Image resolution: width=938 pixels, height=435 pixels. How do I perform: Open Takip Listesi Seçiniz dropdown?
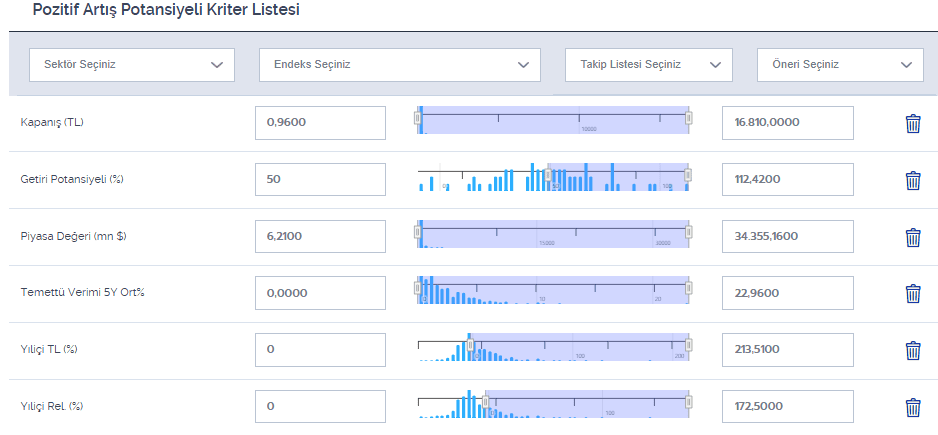tap(648, 65)
